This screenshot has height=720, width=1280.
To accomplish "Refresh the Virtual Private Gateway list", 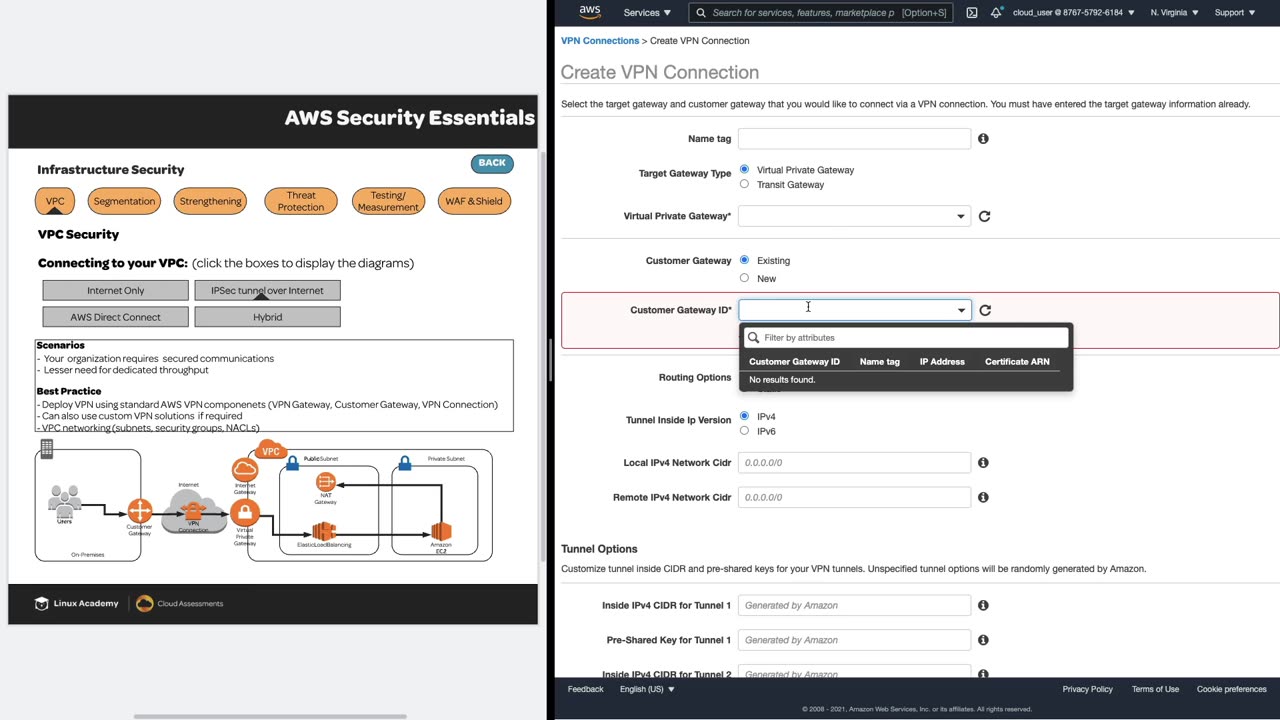I will (984, 216).
